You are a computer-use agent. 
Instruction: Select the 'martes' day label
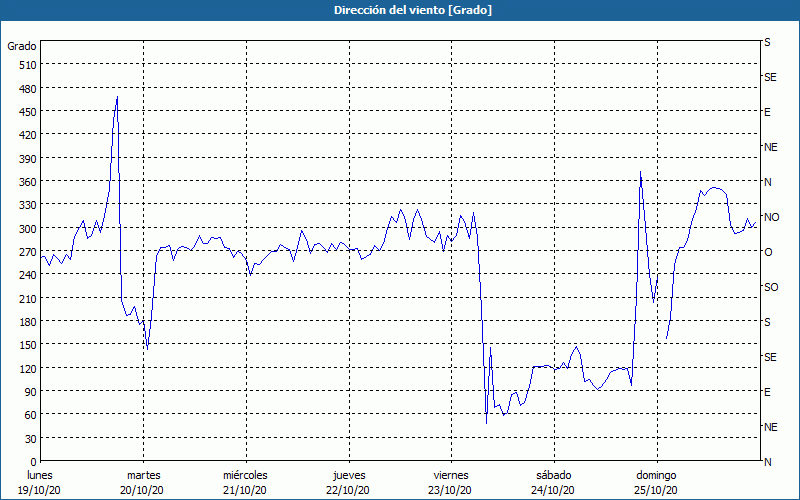(x=143, y=475)
